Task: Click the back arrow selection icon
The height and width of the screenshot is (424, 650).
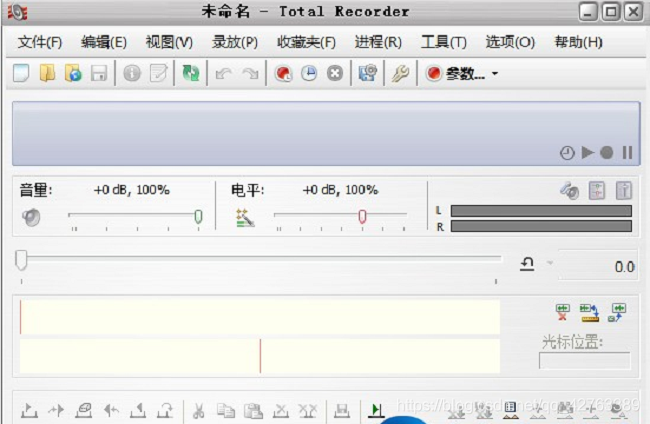Action: pyautogui.click(x=111, y=410)
